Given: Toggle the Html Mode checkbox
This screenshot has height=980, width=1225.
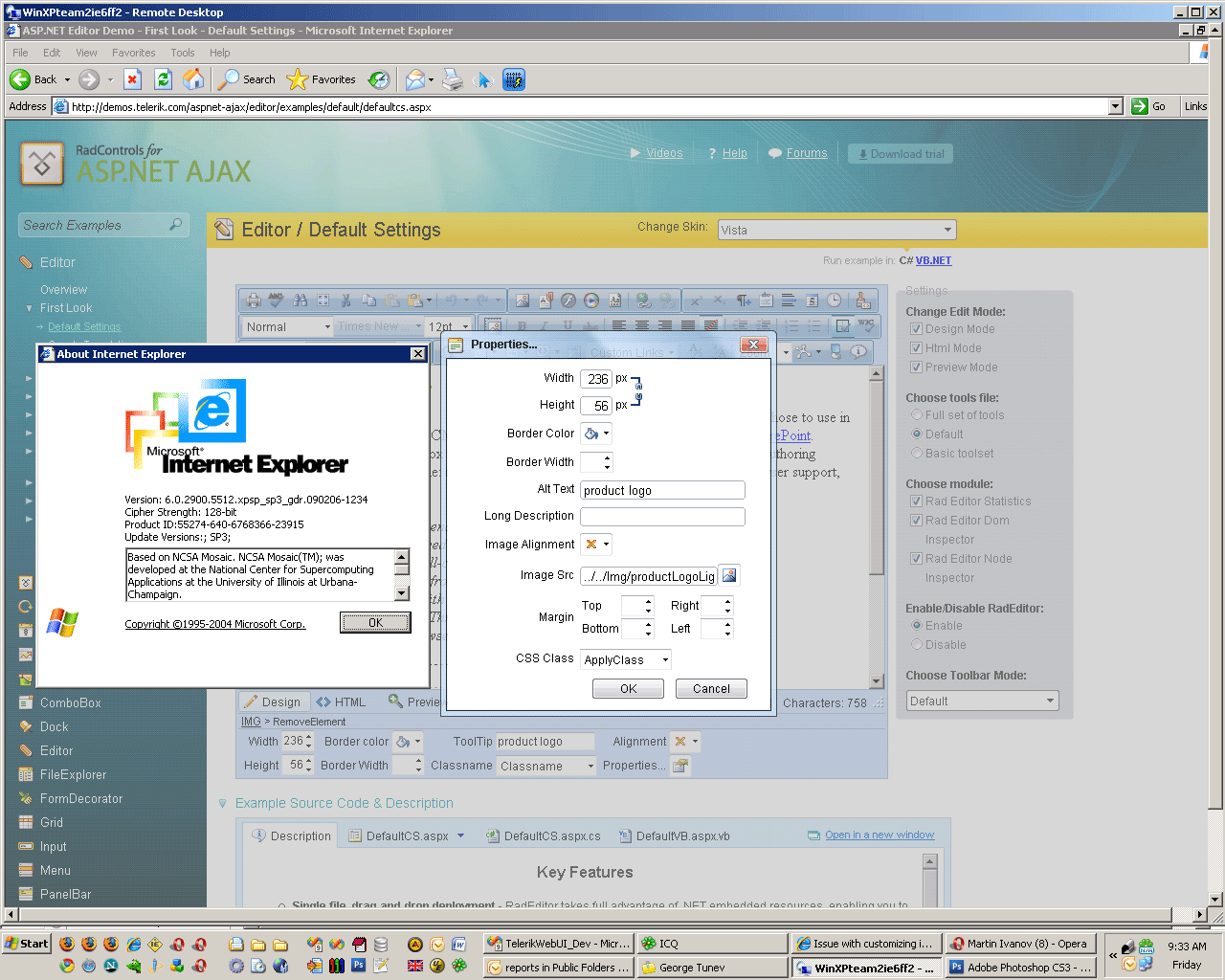Looking at the screenshot, I should coord(916,348).
